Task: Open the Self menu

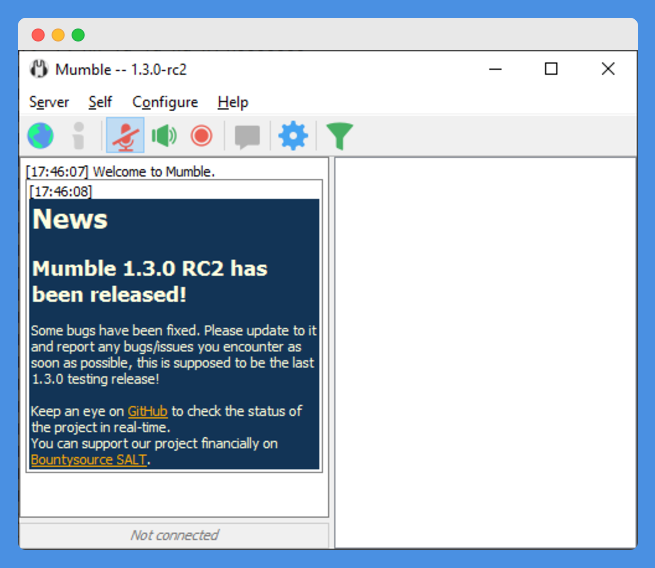Action: pos(100,102)
